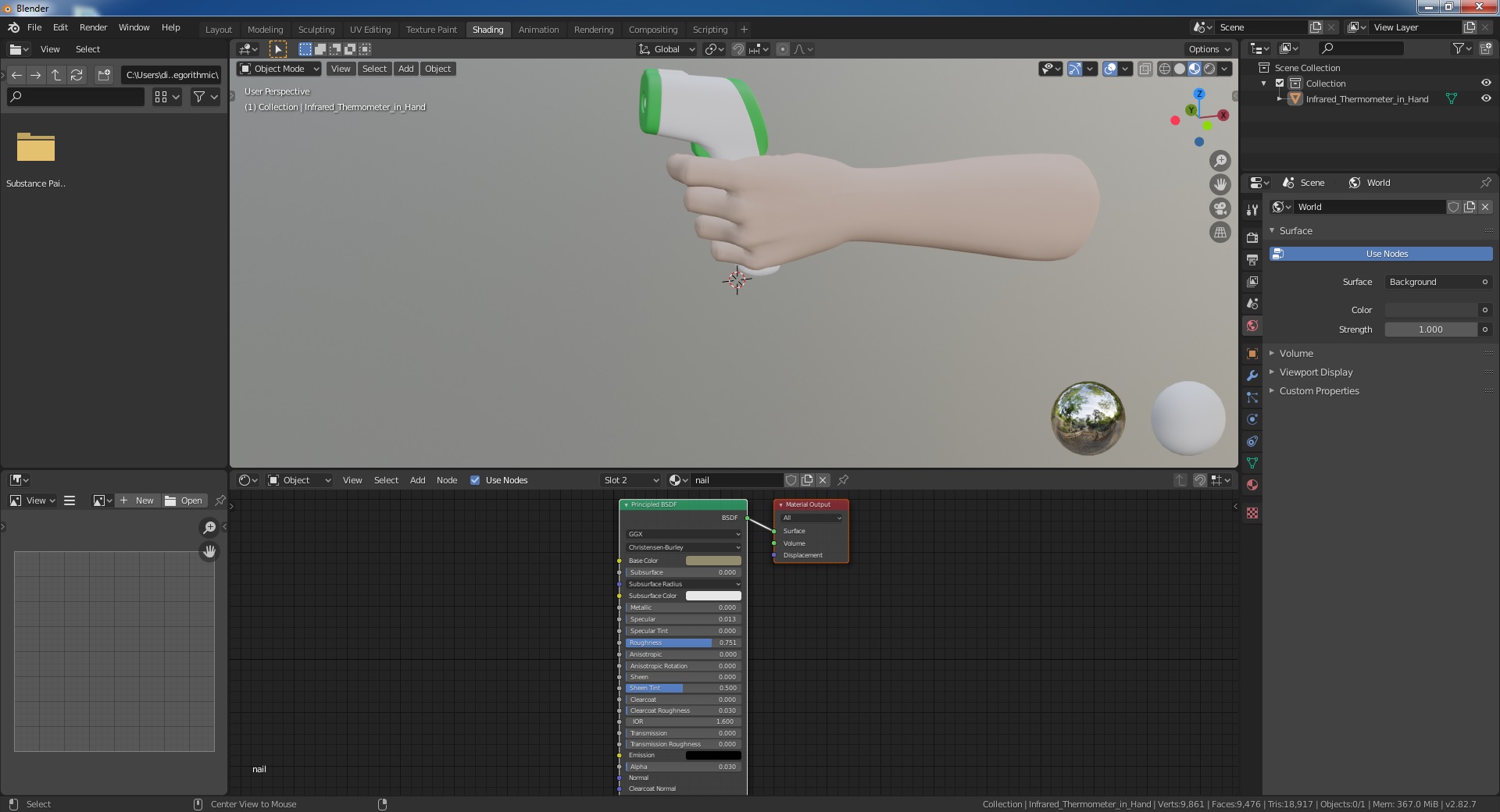Open the Object properties tab

(x=1252, y=354)
